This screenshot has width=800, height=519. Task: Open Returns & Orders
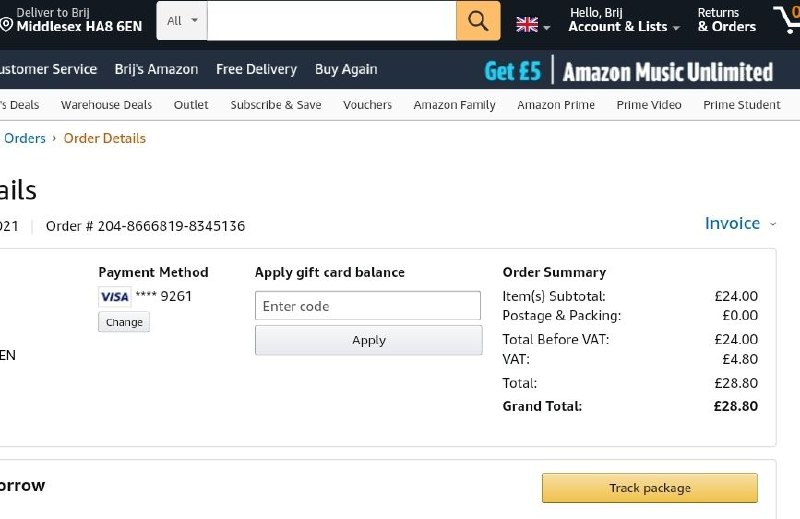726,20
